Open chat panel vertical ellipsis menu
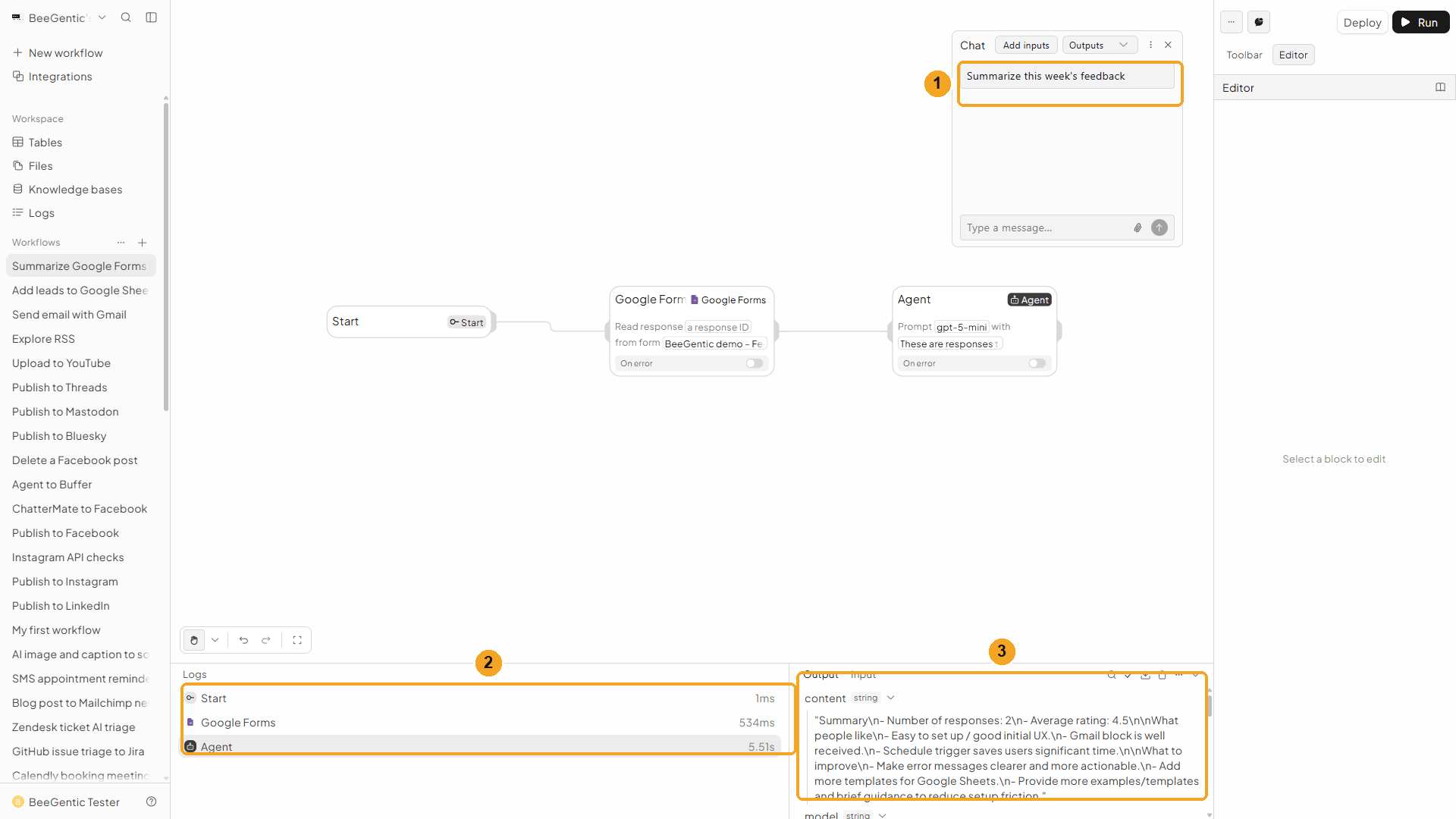The image size is (1456, 819). (1150, 45)
